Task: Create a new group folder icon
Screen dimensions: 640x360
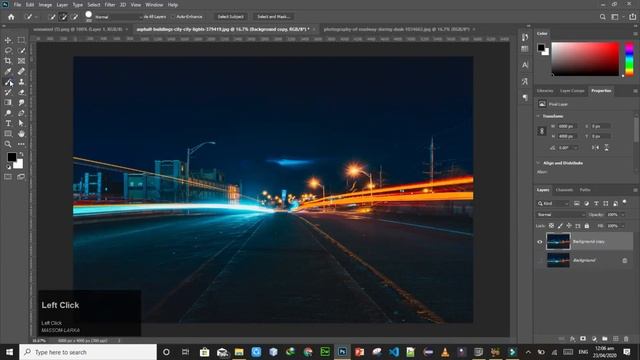Action: click(604, 339)
